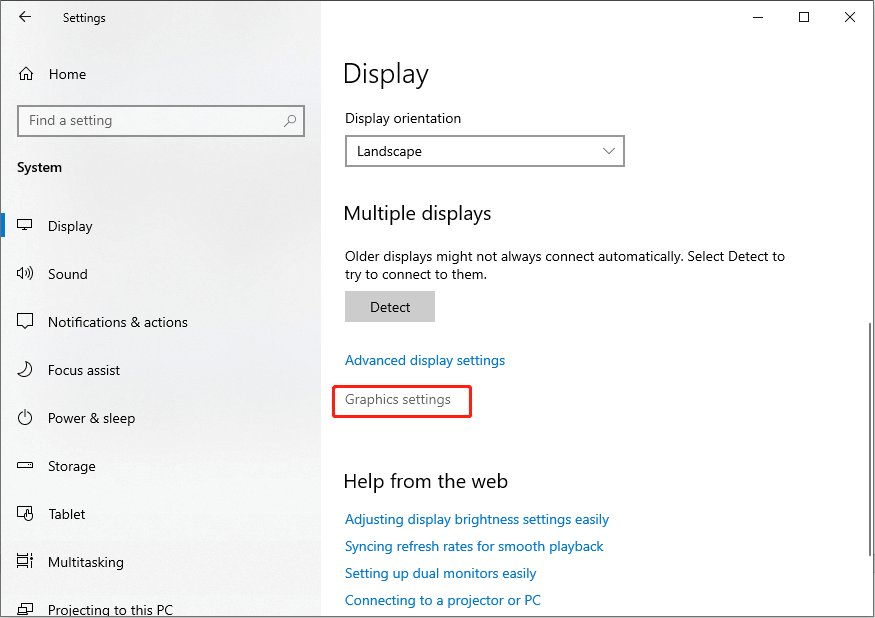The image size is (875, 618).
Task: Click the Find a setting search box
Action: 161,121
